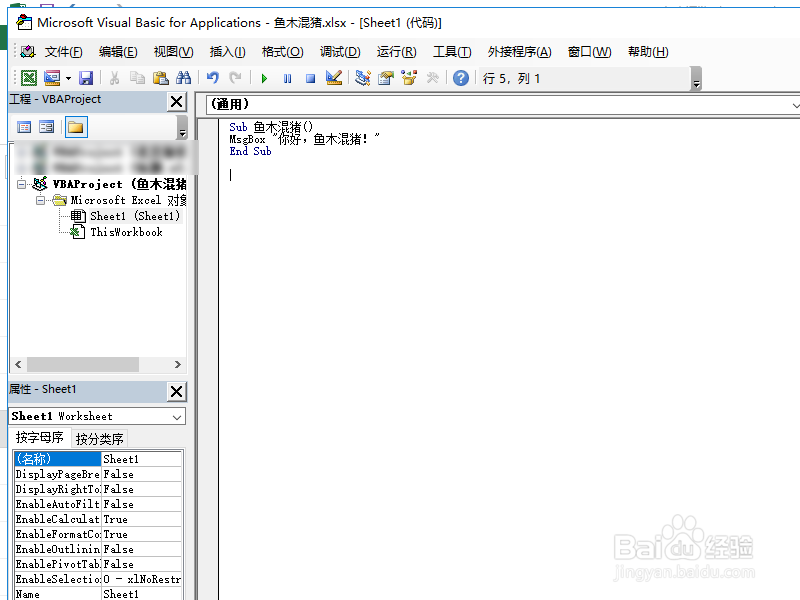Click the EnableFormatConditions property row

pos(98,534)
